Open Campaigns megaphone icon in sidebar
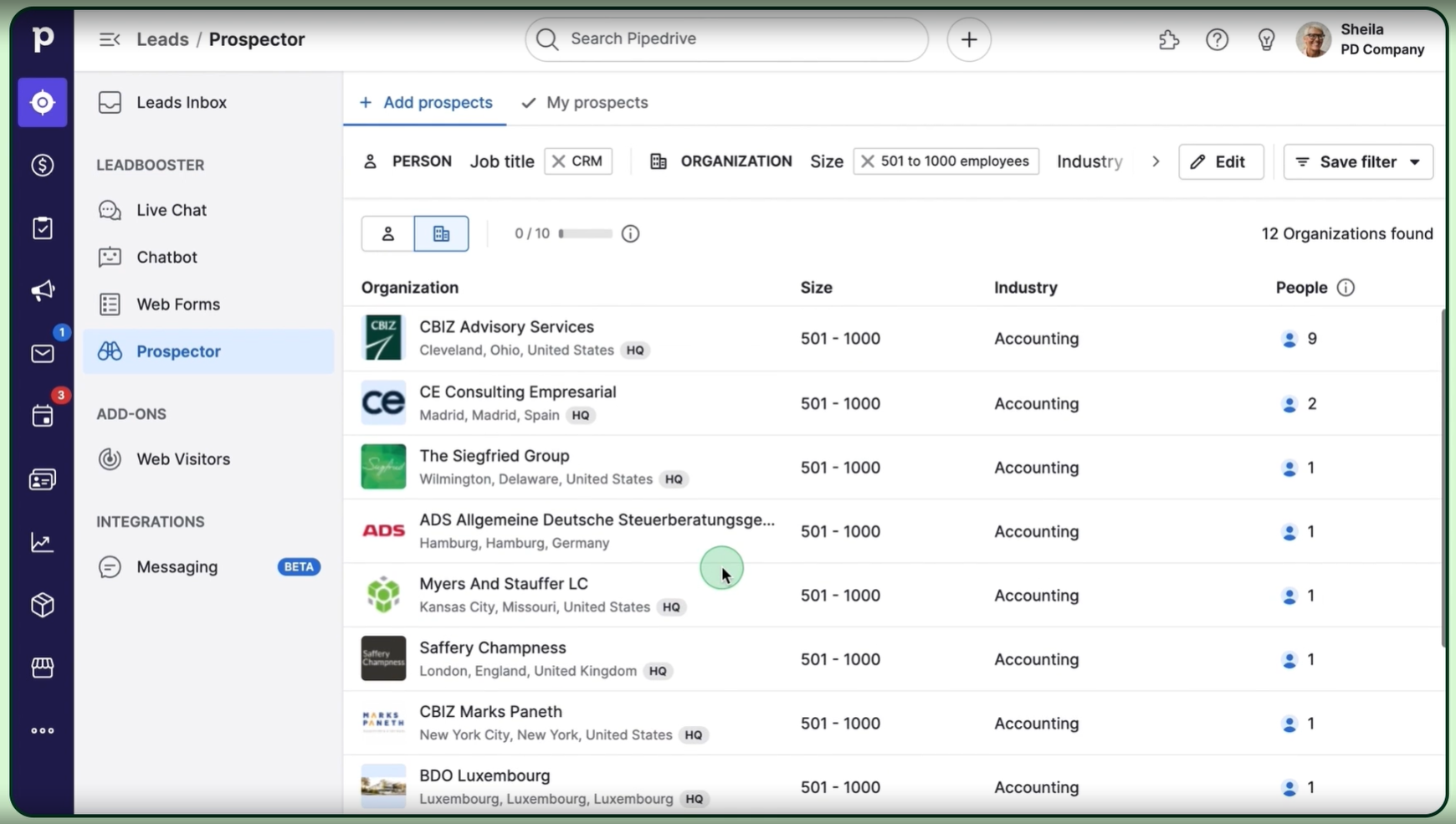Screen dimensions: 1456x824 tap(43, 290)
